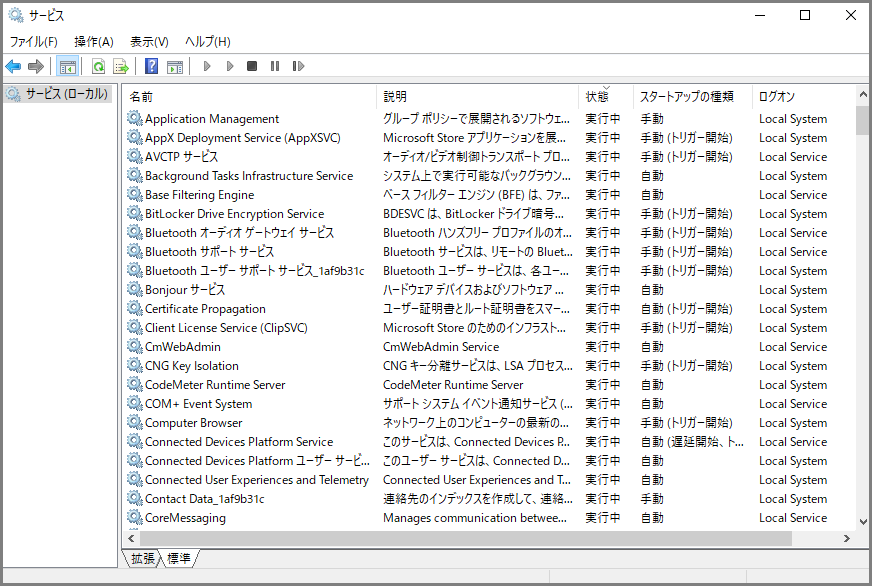Image resolution: width=872 pixels, height=586 pixels.
Task: Click the grey forward arrow in the toolbar
Action: [36, 67]
